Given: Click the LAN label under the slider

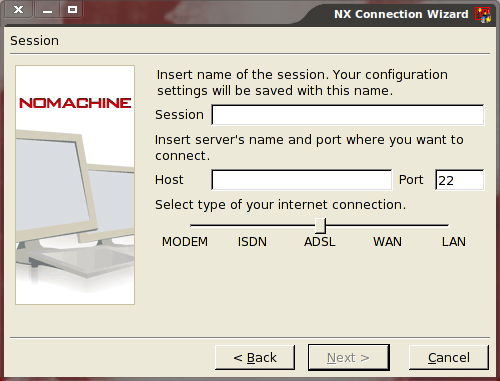Looking at the screenshot, I should [x=454, y=242].
